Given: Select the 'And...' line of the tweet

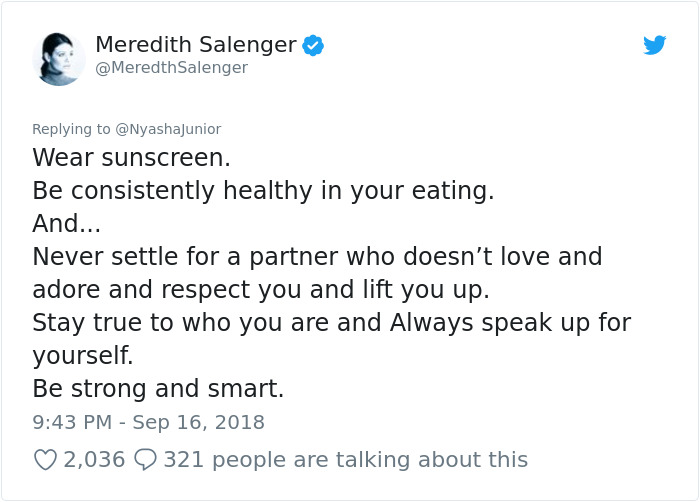Looking at the screenshot, I should pyautogui.click(x=67, y=223).
